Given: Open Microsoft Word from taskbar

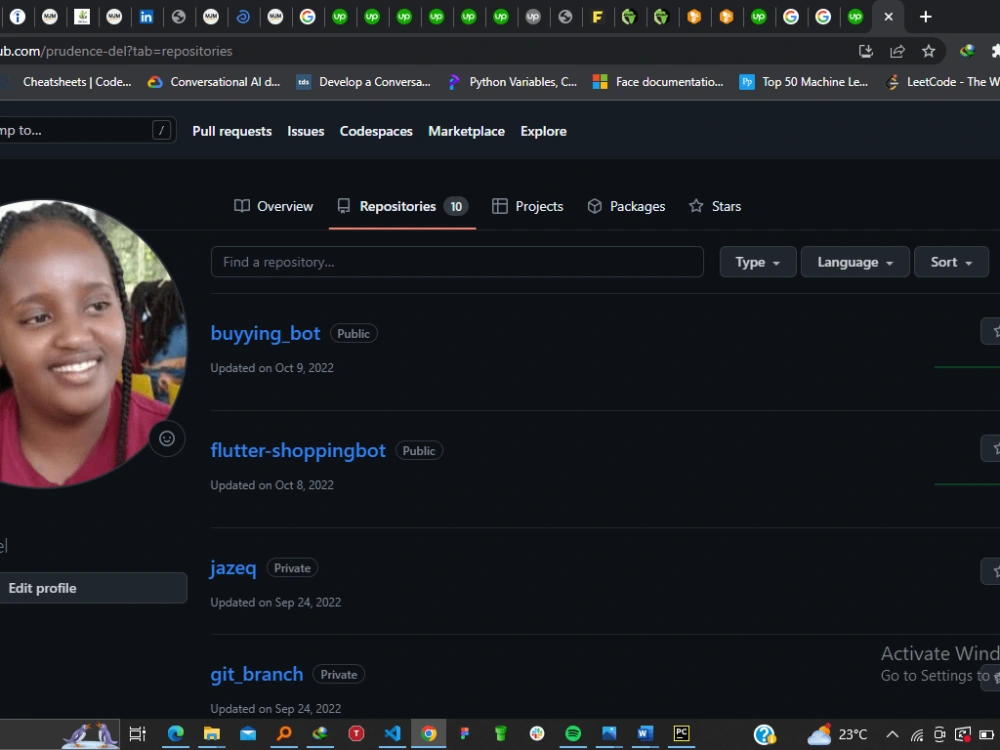Looking at the screenshot, I should 645,734.
